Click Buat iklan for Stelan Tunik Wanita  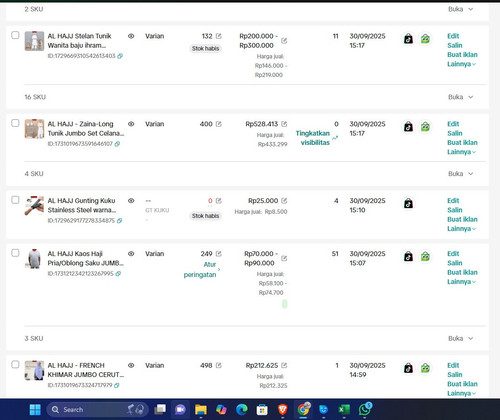[x=462, y=55]
